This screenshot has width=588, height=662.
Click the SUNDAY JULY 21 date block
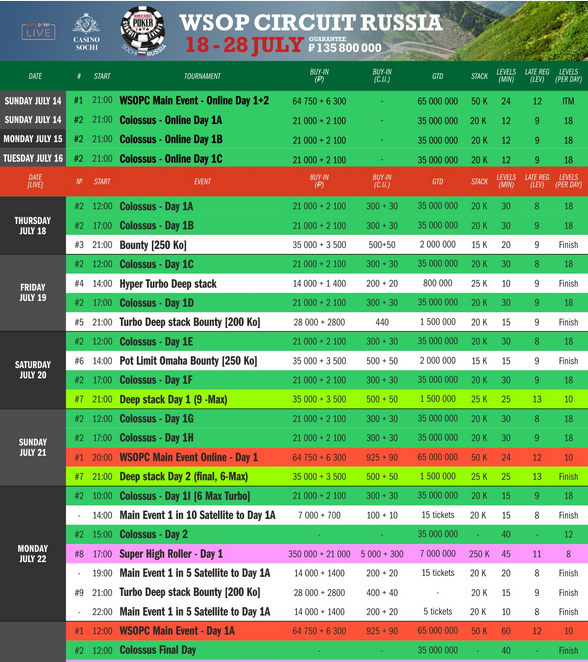click(33, 447)
